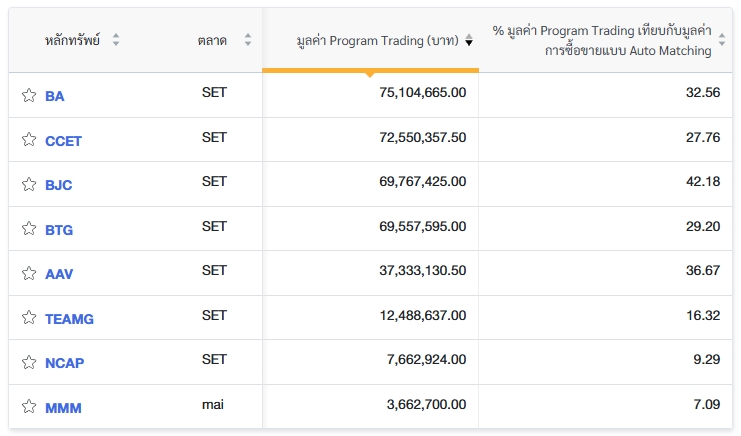
Task: Click the star icon beside AAV
Action: [x=29, y=274]
